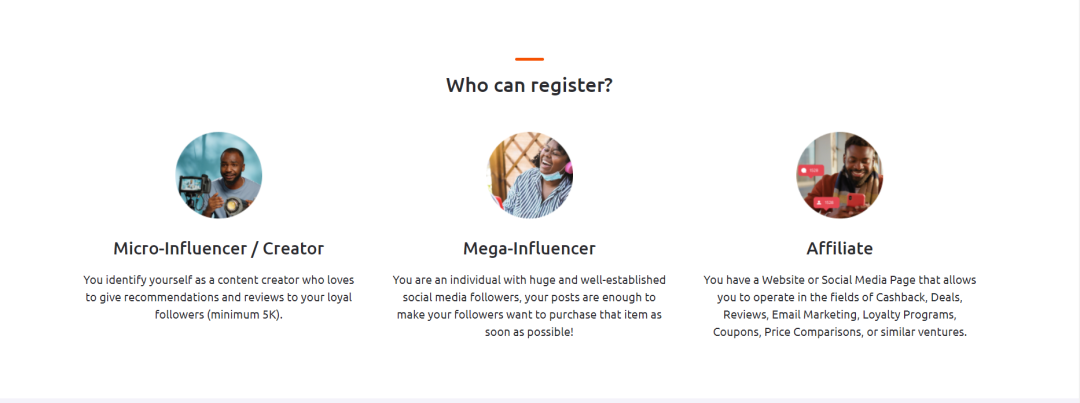Click the Micro-Influencer / Creator circular photo
The image size is (1080, 403).
tap(219, 175)
